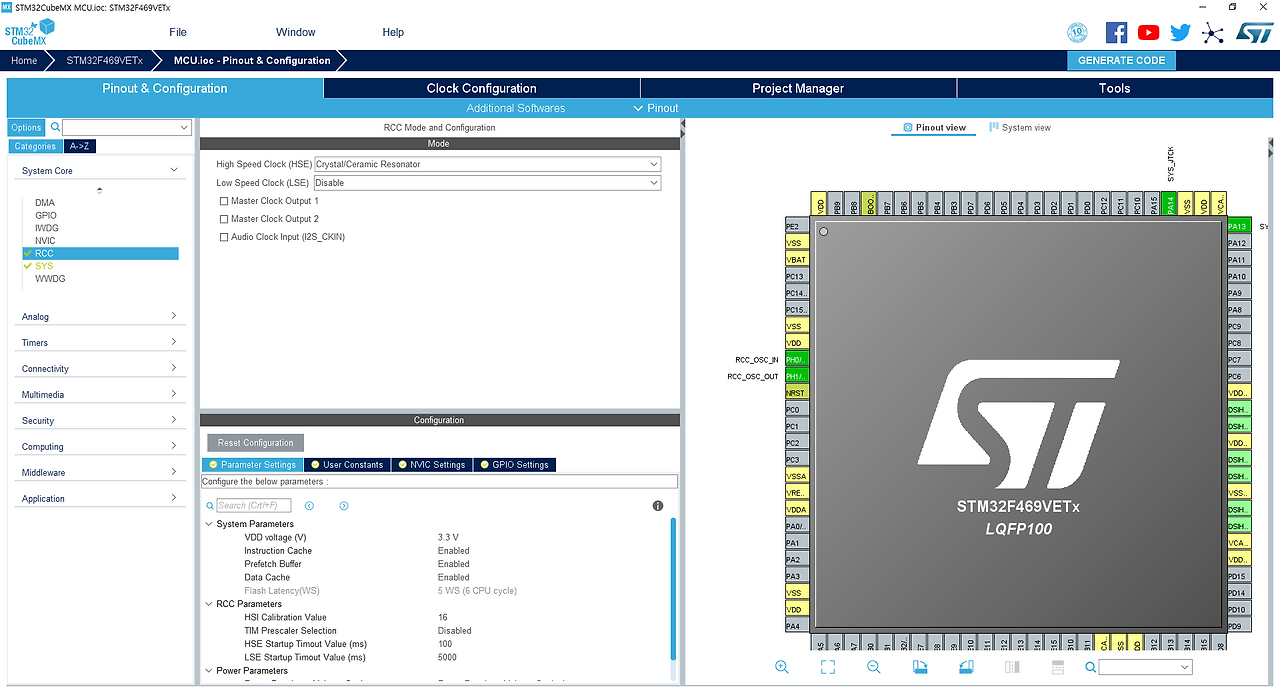Click the GENERATE CODE button
The height and width of the screenshot is (693, 1280).
(1120, 60)
